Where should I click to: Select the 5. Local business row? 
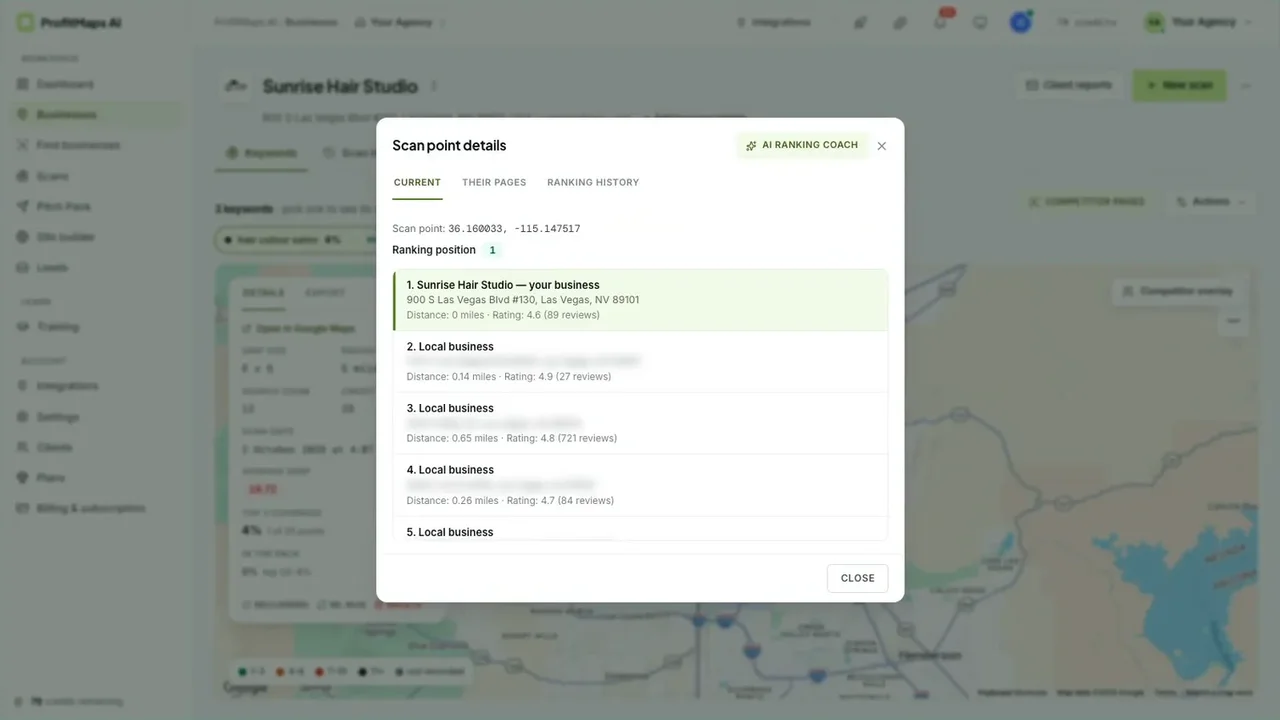point(640,530)
